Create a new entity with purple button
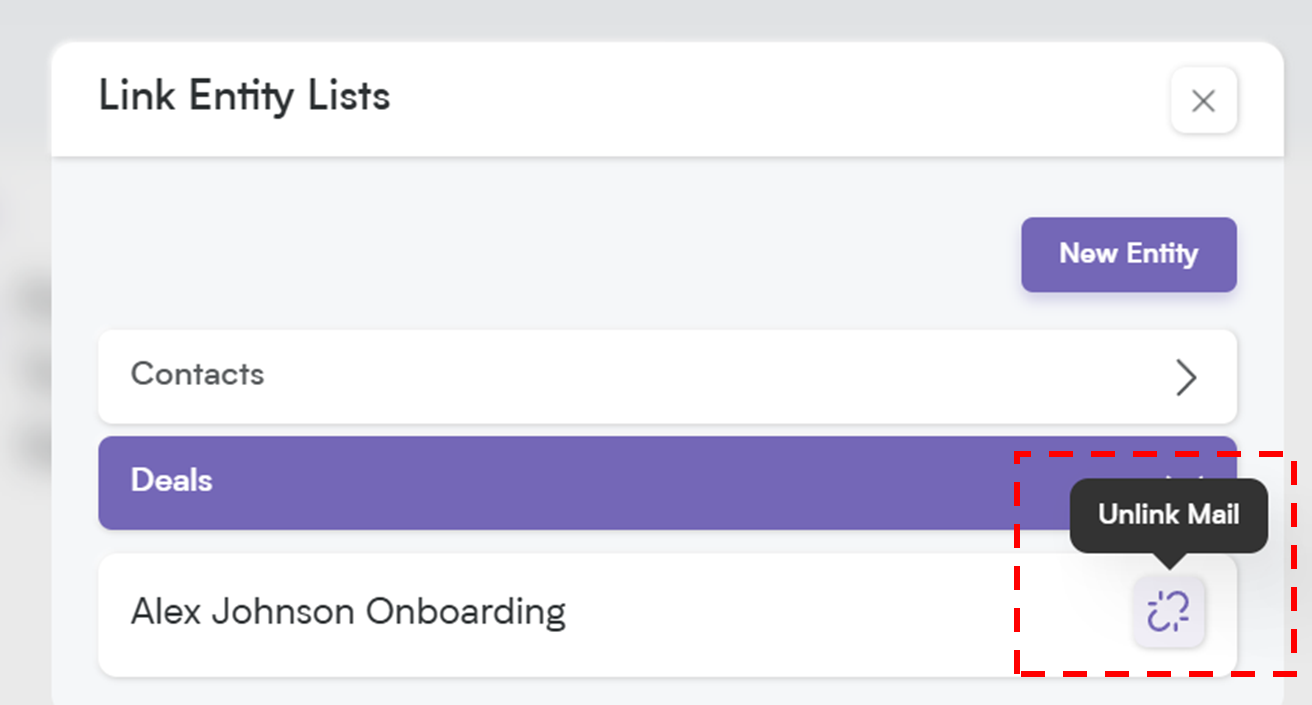Screen dimensions: 1312x705 (x=1128, y=254)
